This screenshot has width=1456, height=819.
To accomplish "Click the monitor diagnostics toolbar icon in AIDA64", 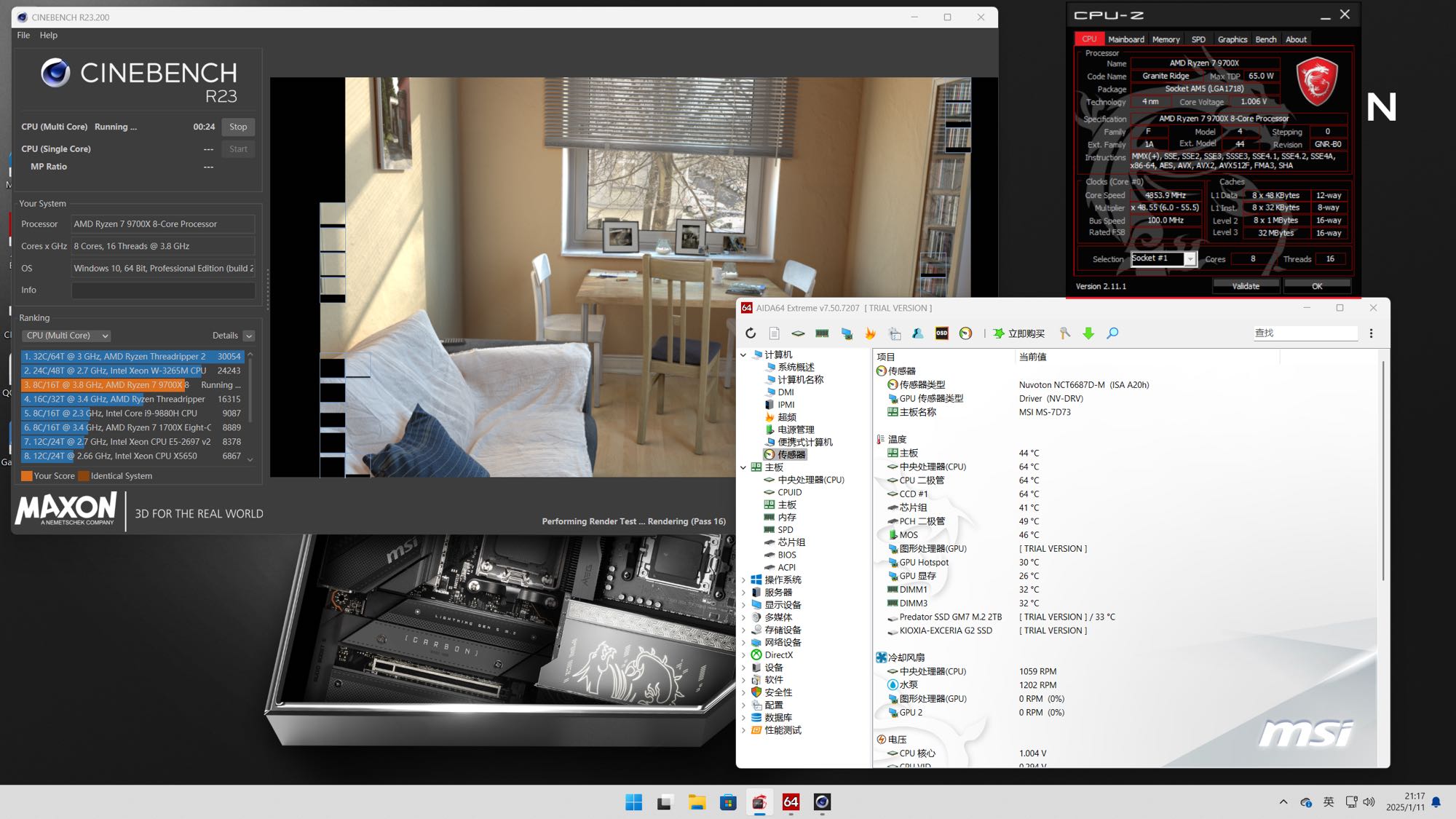I will [847, 333].
